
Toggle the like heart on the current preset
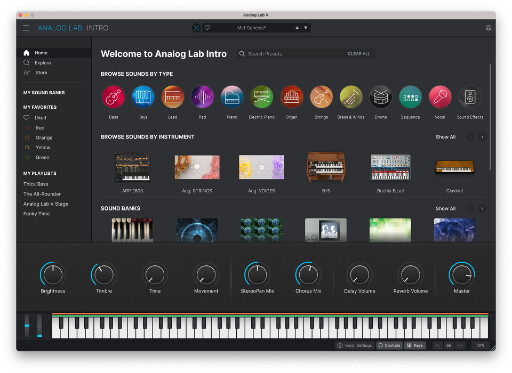(x=207, y=28)
